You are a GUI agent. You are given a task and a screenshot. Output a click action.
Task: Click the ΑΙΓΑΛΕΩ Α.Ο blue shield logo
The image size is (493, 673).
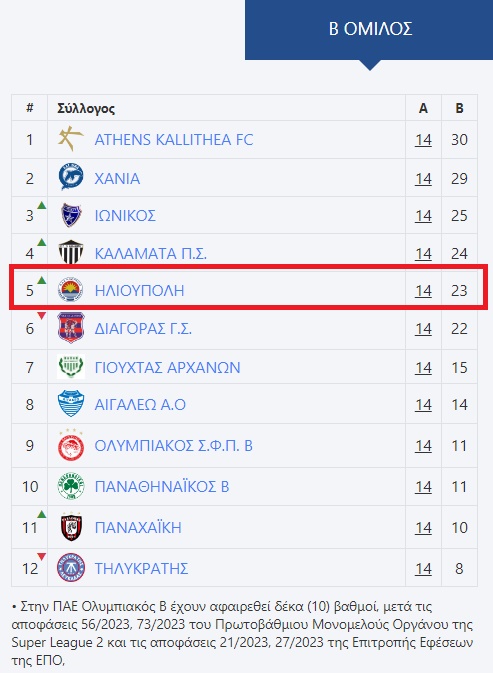[71, 403]
